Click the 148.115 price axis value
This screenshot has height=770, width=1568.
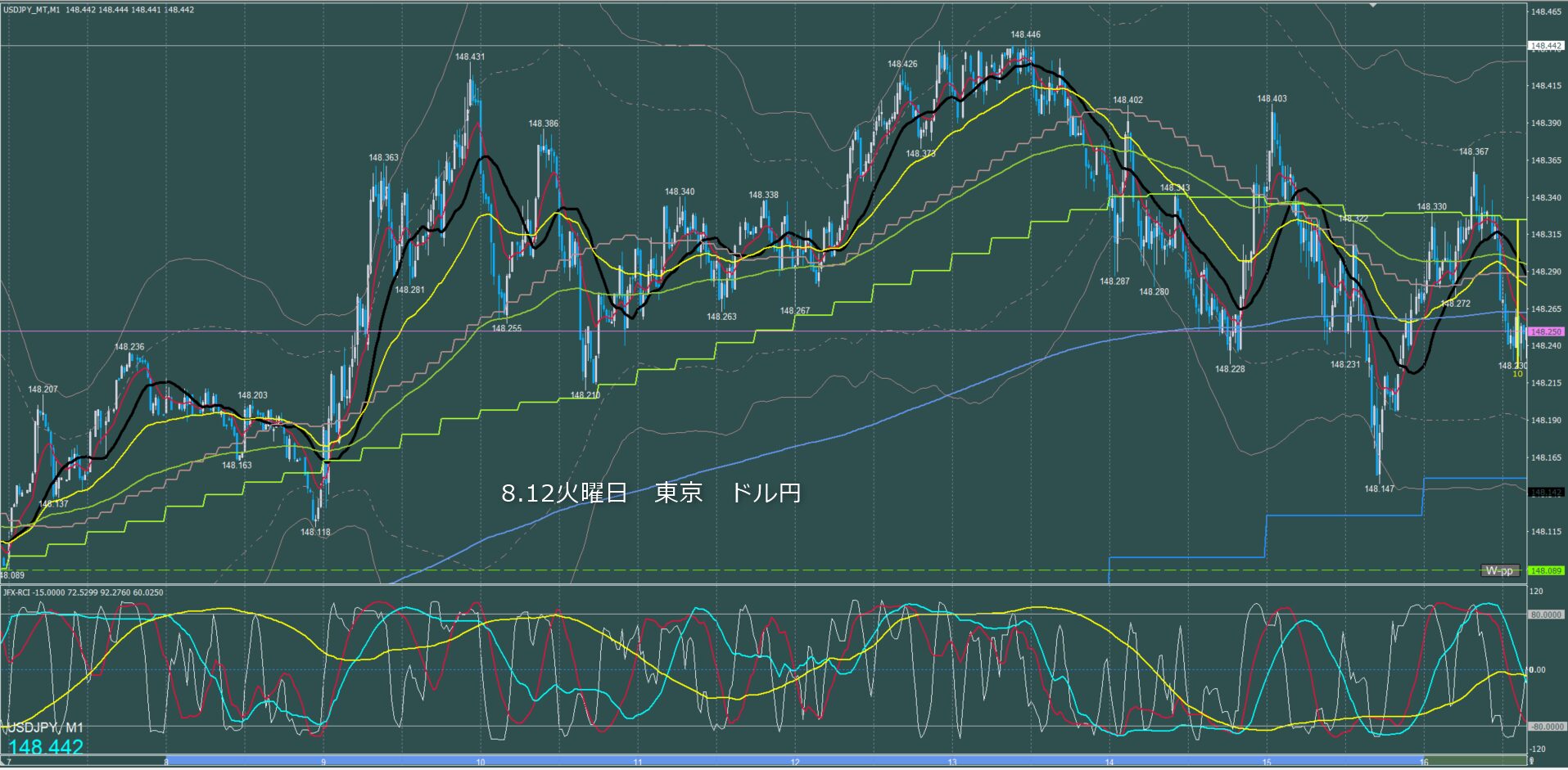point(1546,531)
